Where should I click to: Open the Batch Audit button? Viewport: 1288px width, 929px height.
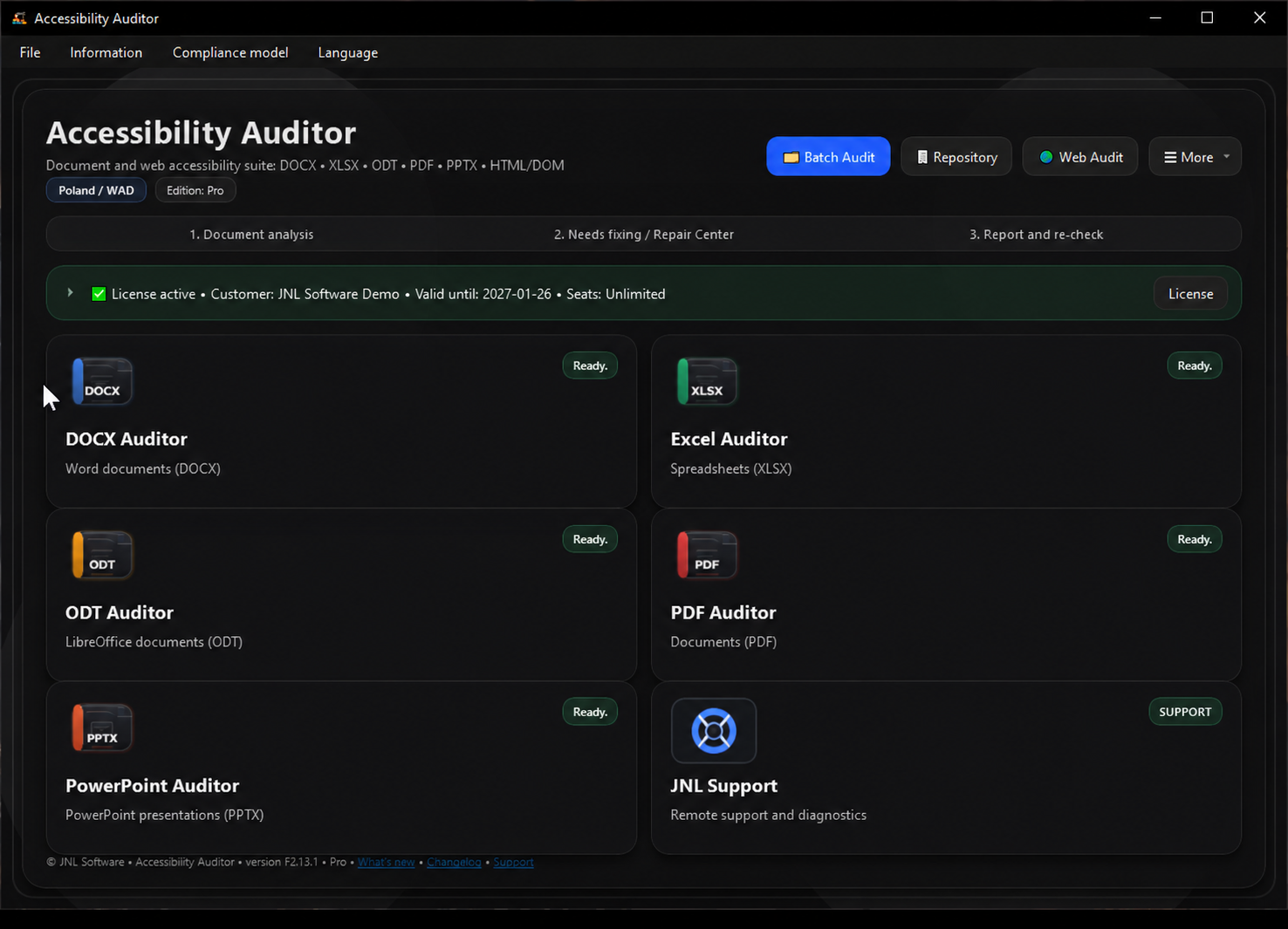[x=828, y=157]
